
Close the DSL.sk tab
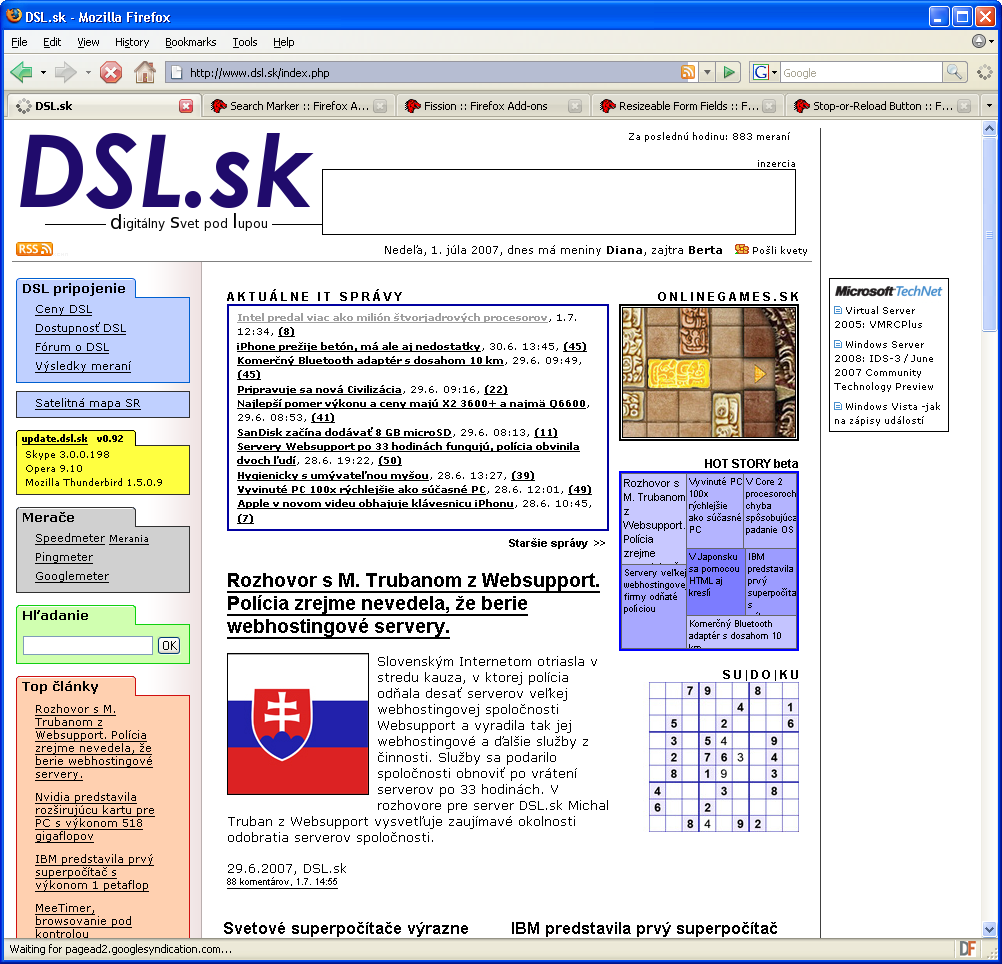[x=186, y=106]
